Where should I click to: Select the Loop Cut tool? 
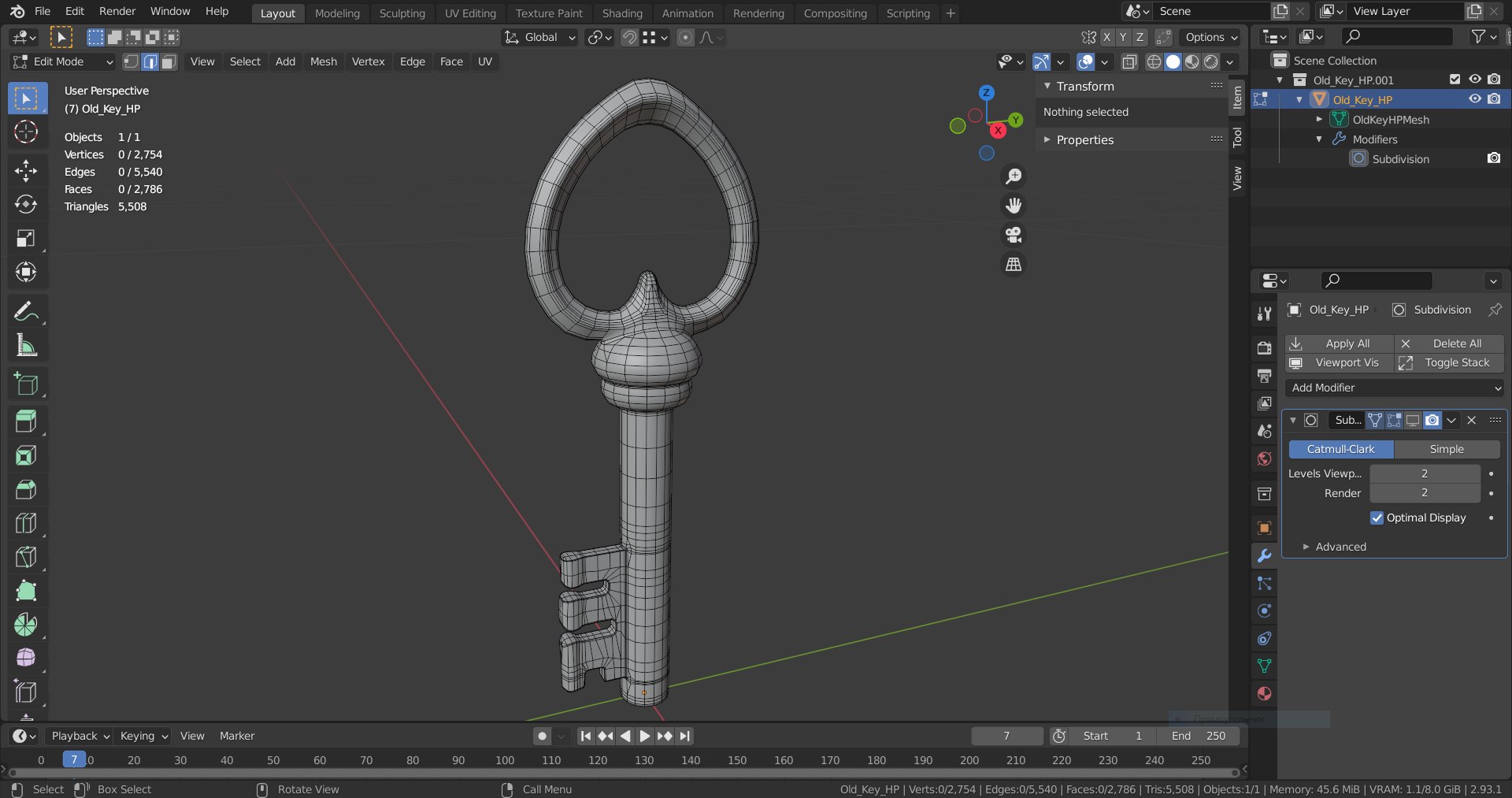pos(26,523)
